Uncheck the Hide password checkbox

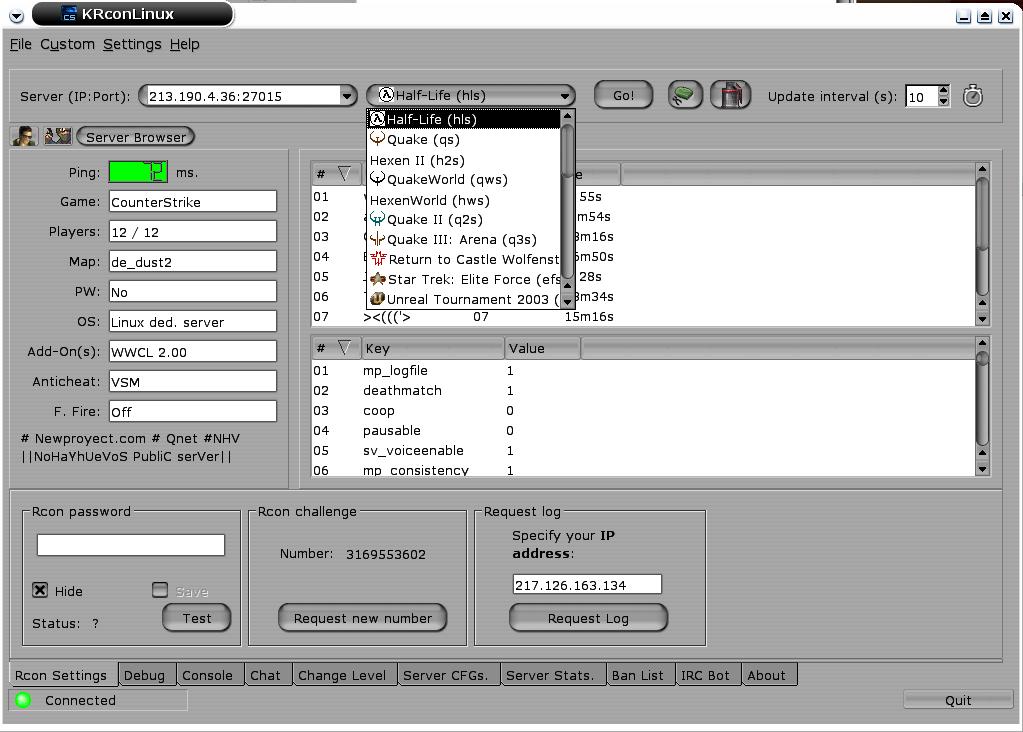(x=40, y=590)
